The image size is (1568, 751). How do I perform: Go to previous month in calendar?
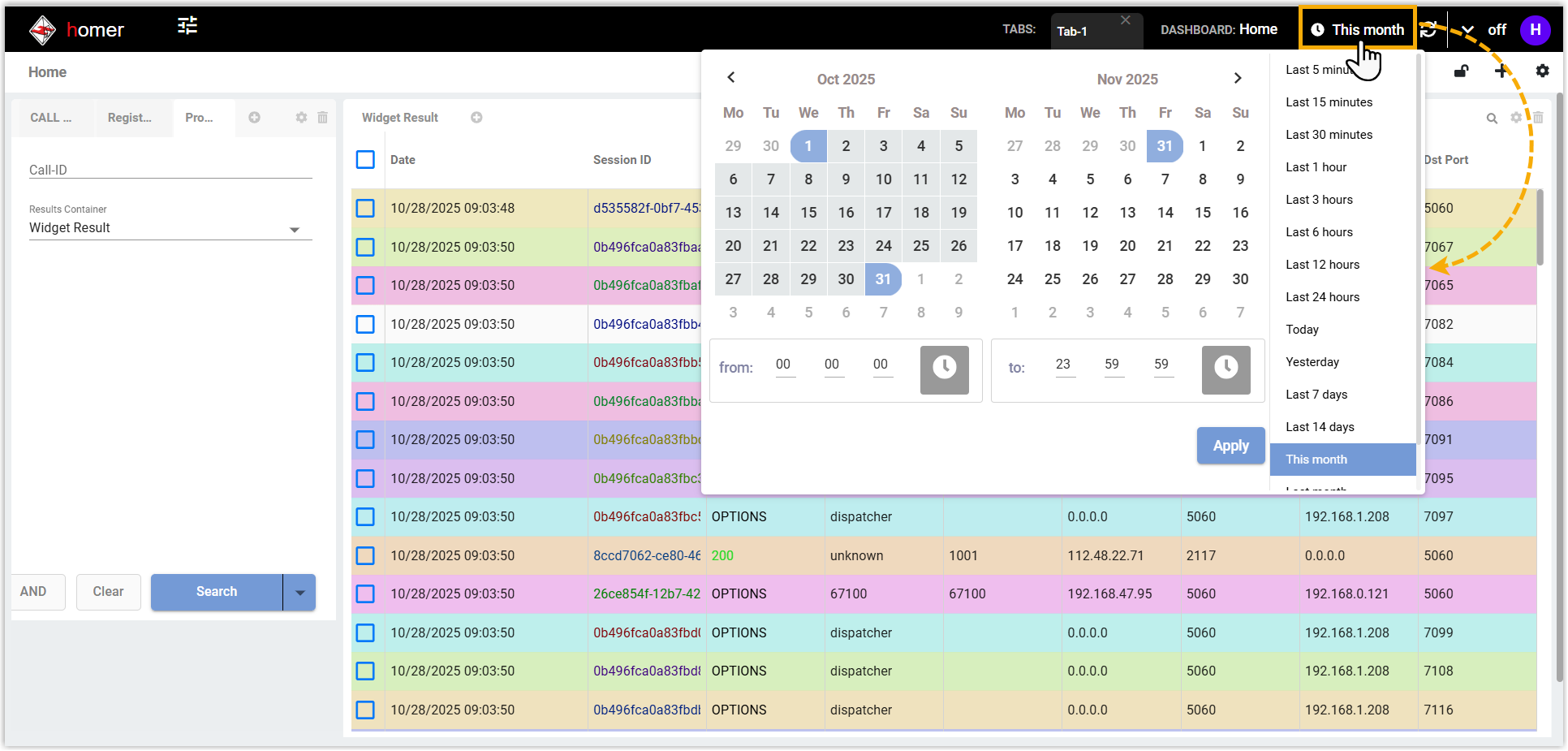coord(731,78)
